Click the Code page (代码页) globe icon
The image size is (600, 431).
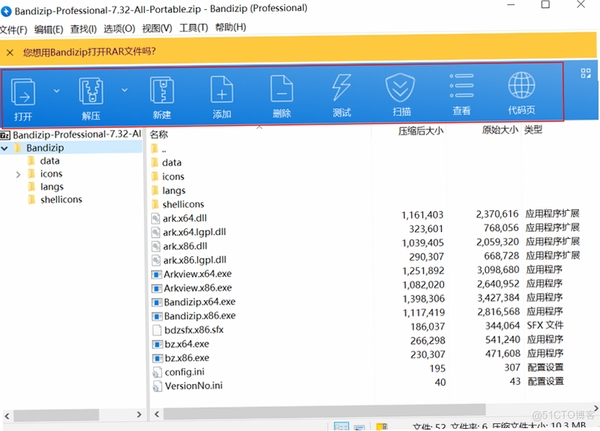(x=522, y=85)
